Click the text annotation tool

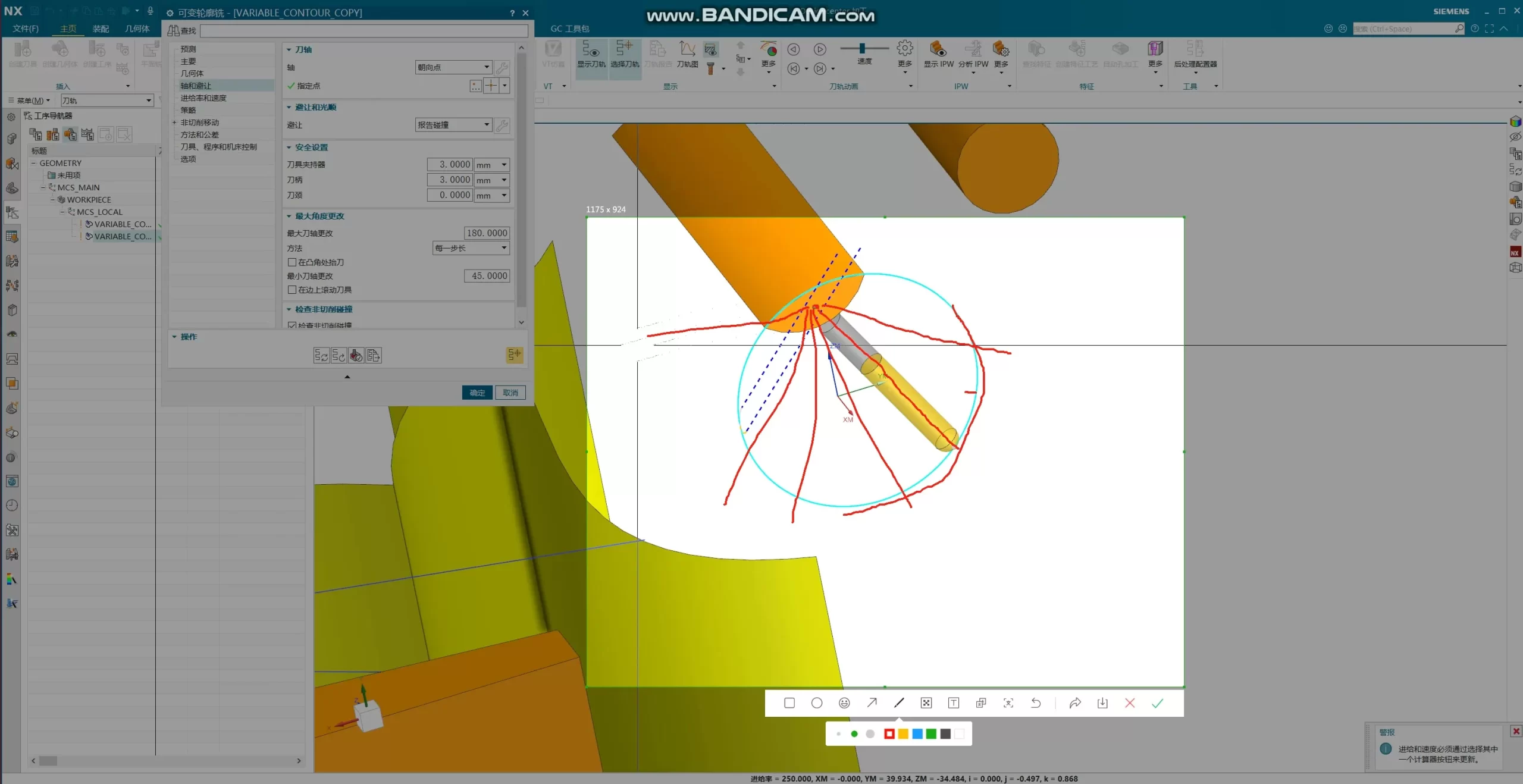point(954,703)
